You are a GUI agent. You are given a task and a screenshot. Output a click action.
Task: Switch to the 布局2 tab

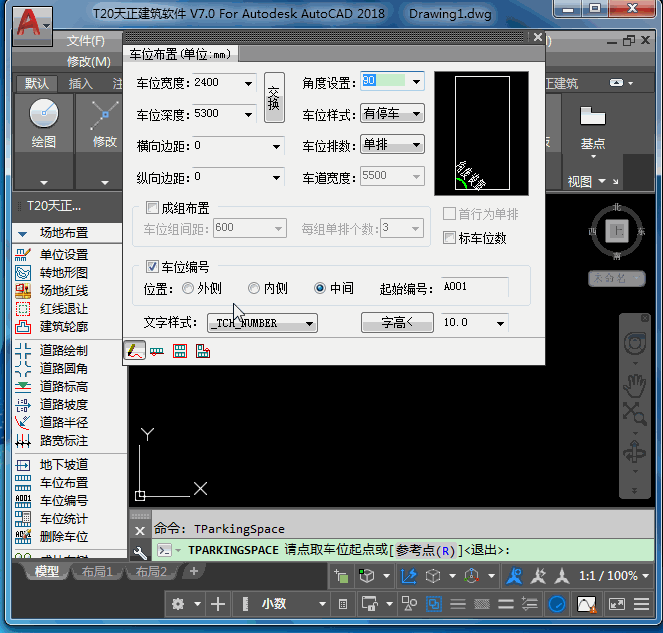point(151,572)
